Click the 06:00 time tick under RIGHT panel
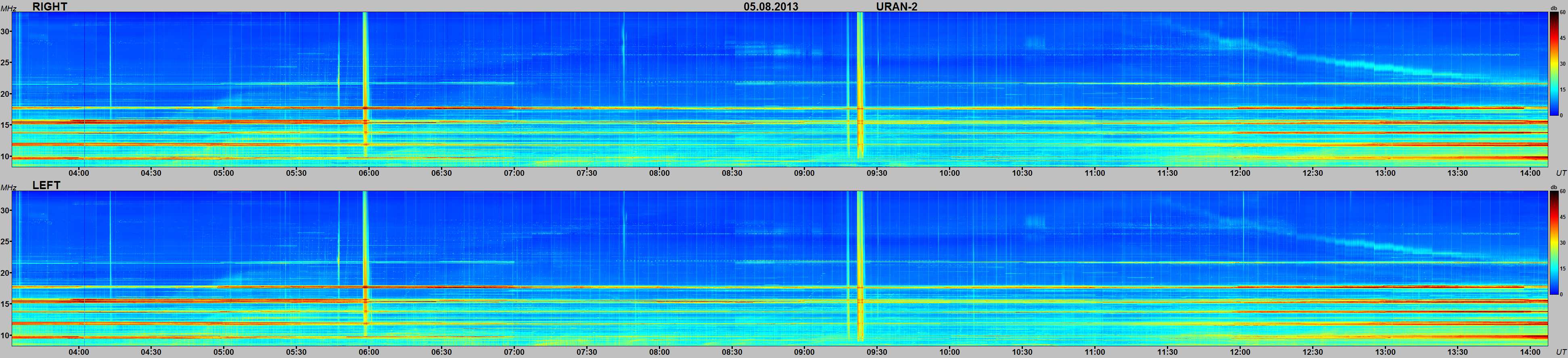This screenshot has width=1568, height=358. [x=369, y=173]
